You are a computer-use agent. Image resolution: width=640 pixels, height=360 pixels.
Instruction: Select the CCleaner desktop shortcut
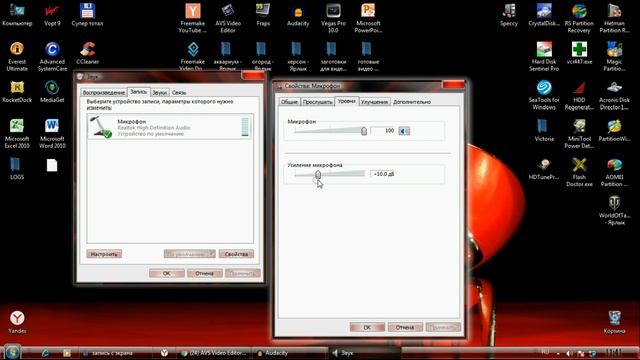87,53
